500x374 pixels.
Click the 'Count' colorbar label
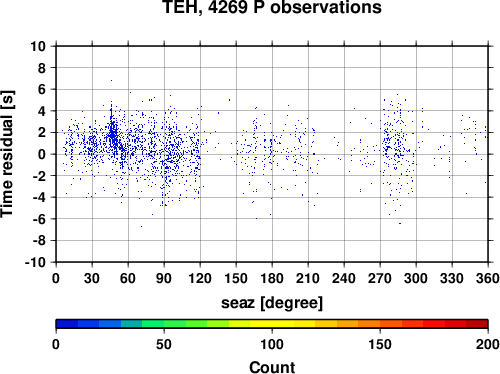[272, 367]
